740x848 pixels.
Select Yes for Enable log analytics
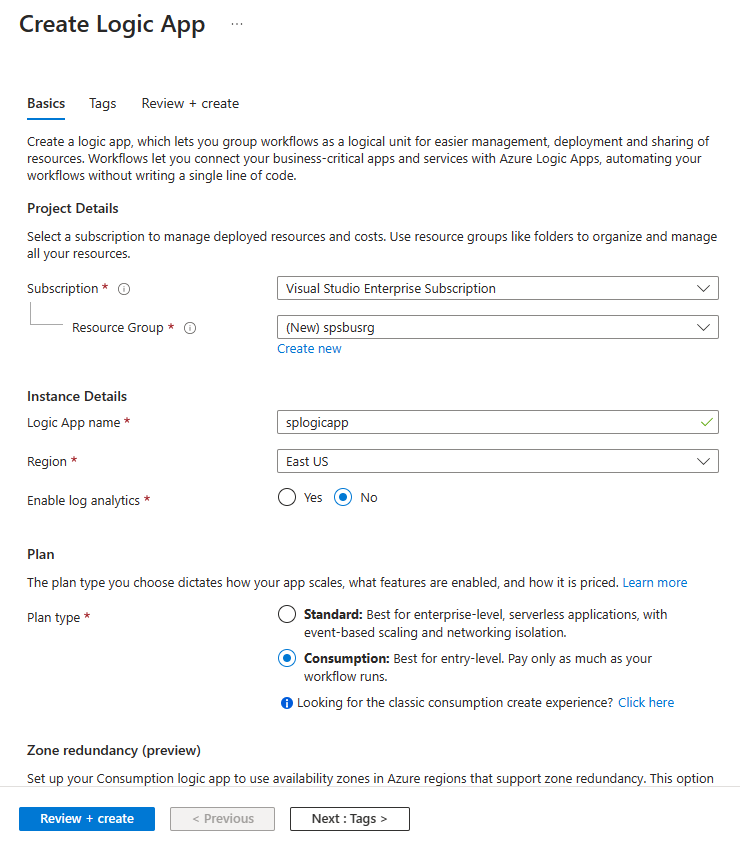pyautogui.click(x=287, y=497)
